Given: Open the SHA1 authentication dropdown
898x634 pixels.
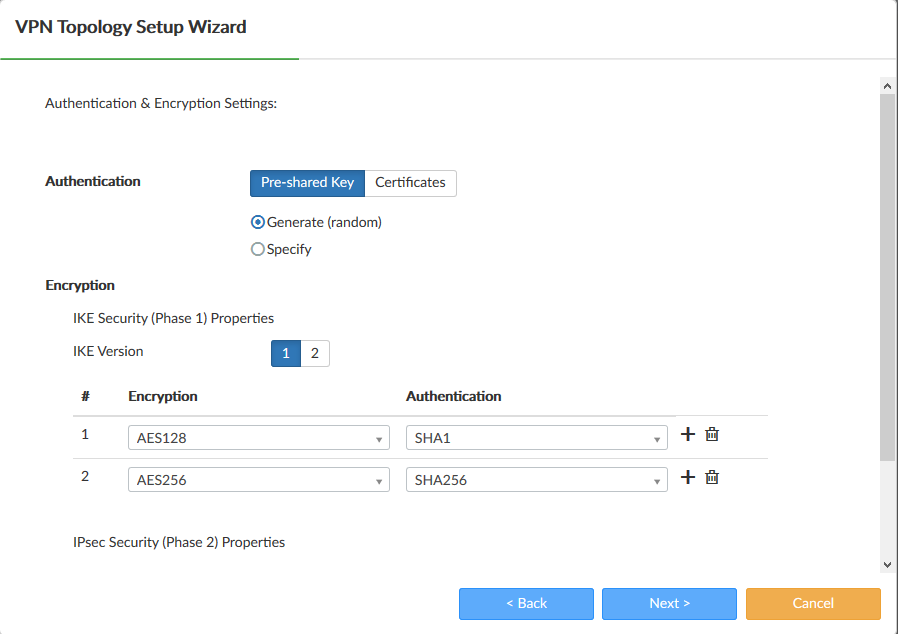Looking at the screenshot, I should pos(536,438).
